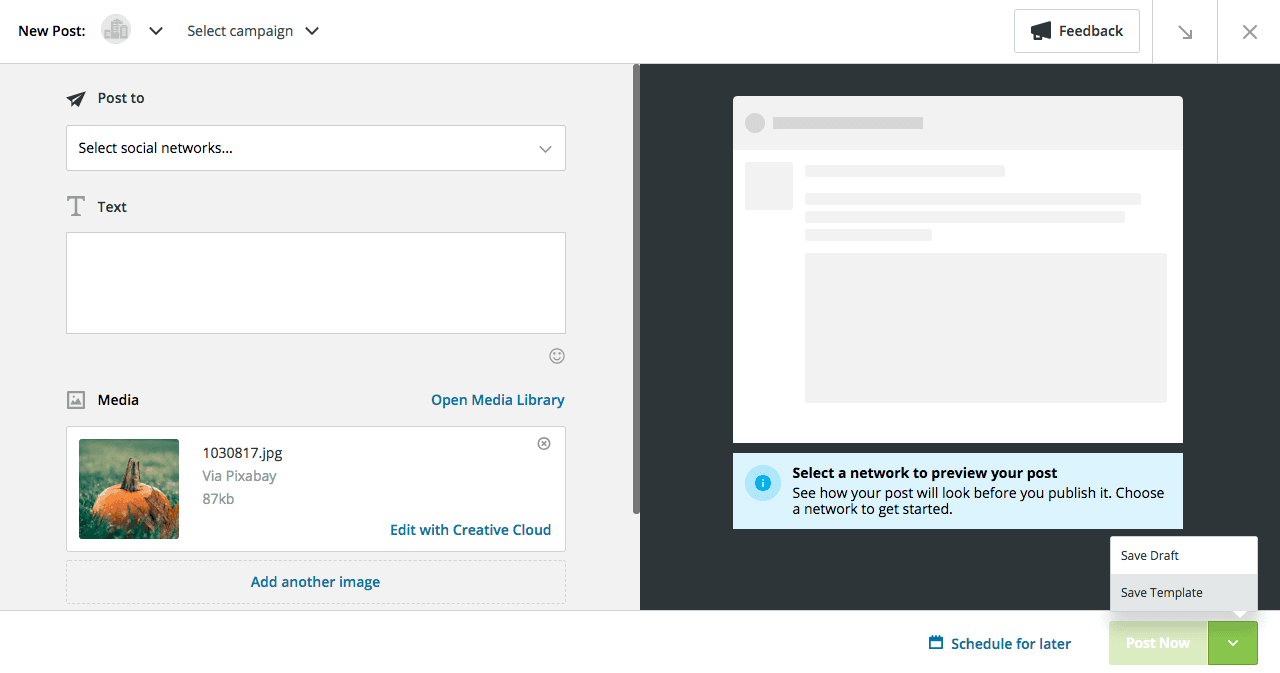Open the emoji picker smiley icon
The height and width of the screenshot is (673, 1280).
pos(556,356)
